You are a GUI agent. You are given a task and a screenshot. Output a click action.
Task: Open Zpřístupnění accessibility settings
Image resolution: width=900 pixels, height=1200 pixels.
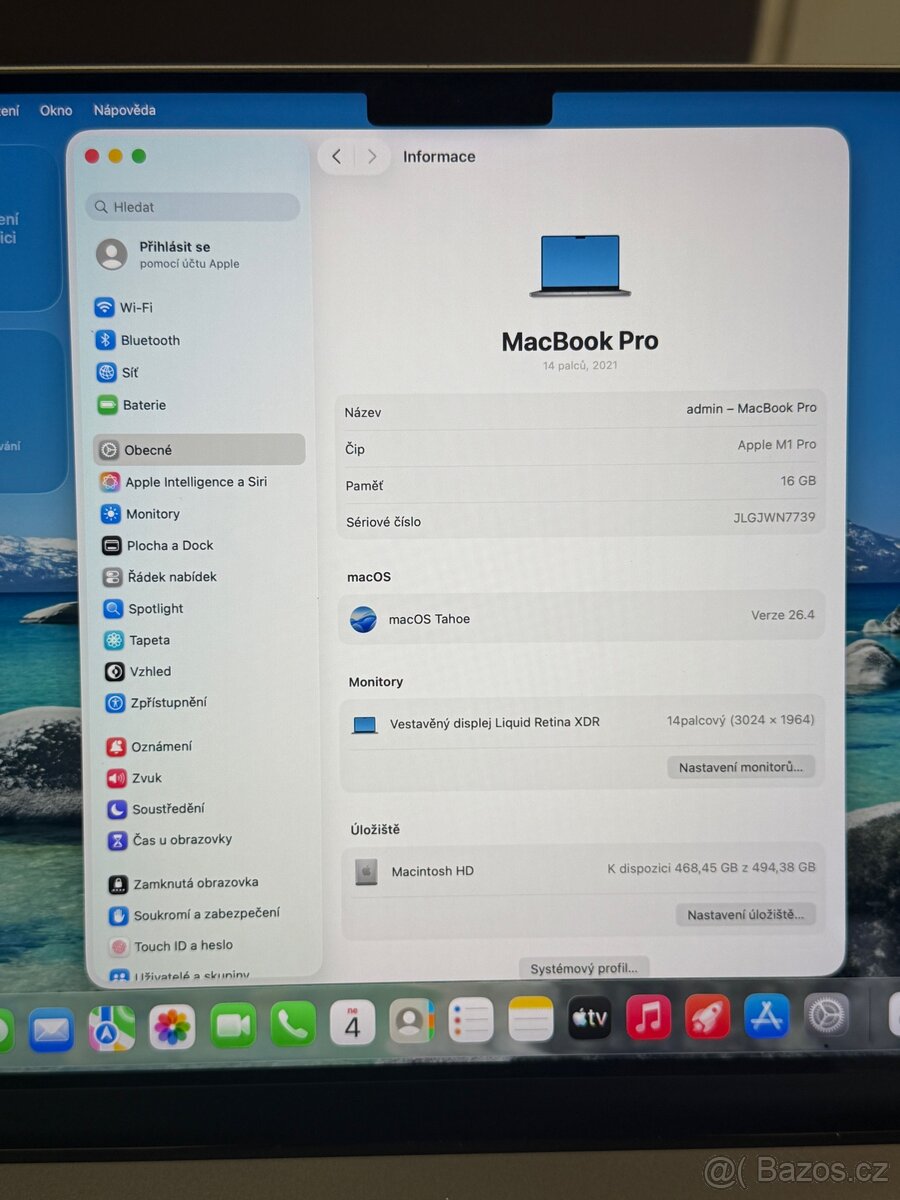pos(157,703)
